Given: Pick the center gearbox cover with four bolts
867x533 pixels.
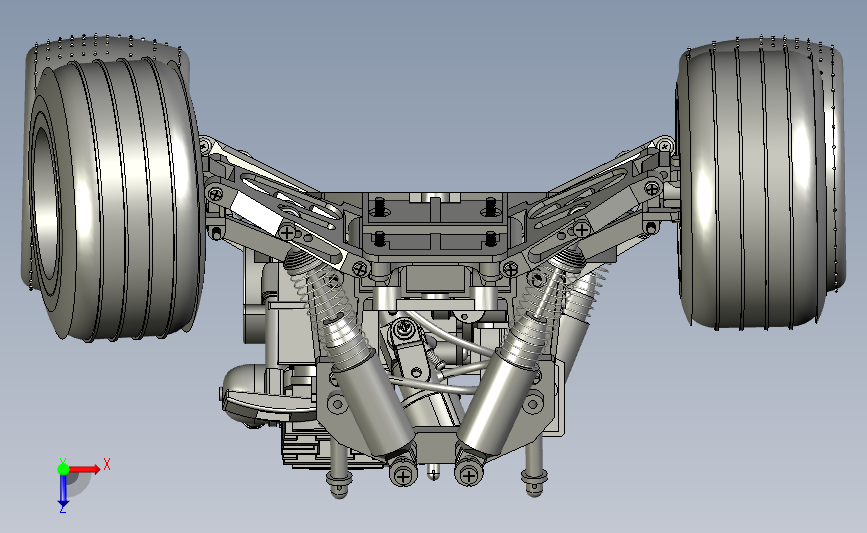Looking at the screenshot, I should coord(435,224).
